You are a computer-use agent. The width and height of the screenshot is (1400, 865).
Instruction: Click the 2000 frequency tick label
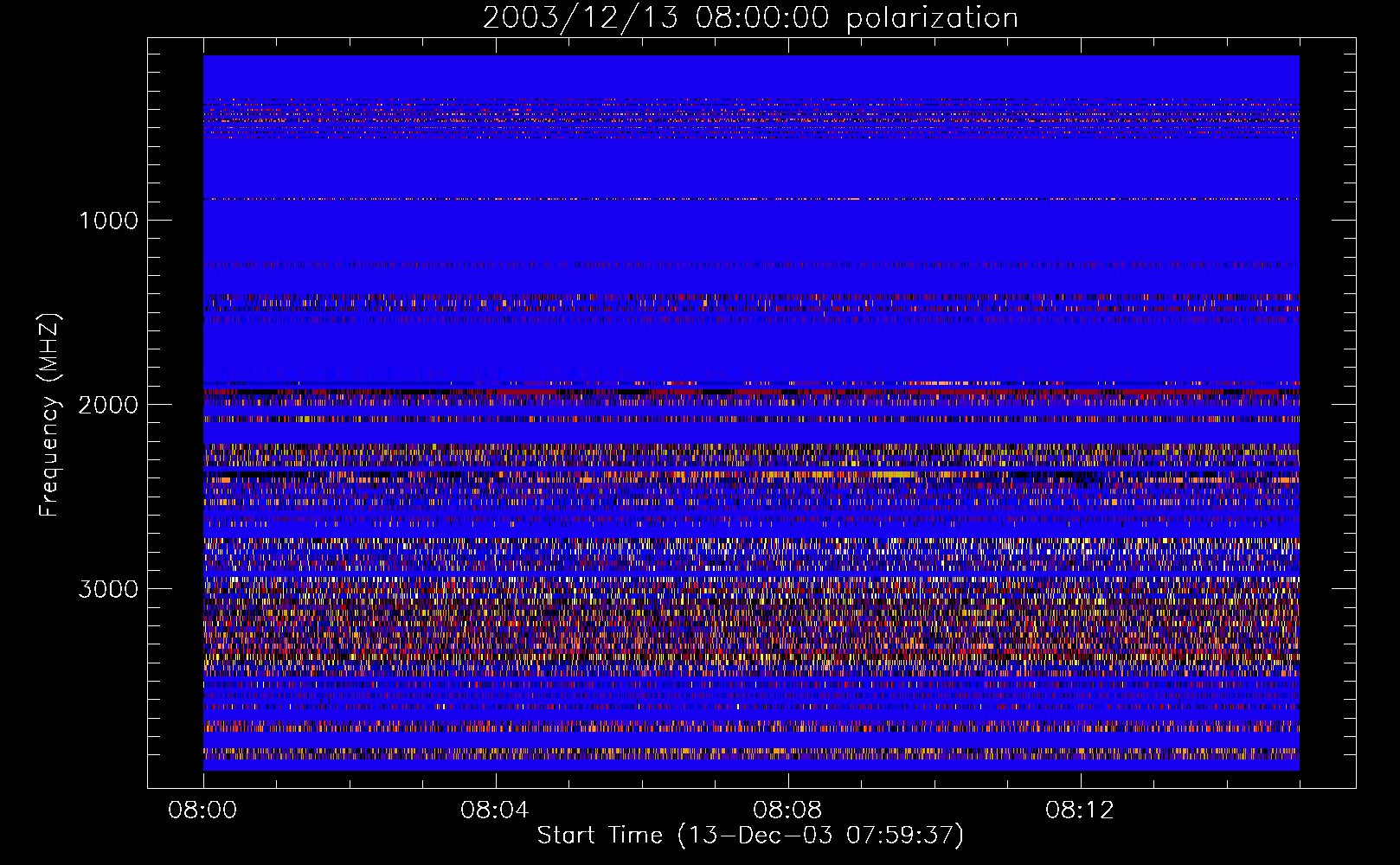click(x=108, y=405)
